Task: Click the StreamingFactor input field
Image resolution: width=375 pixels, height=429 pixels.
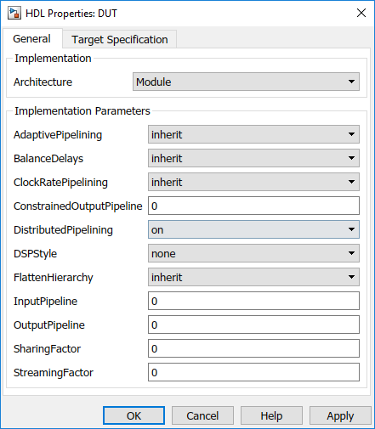Action: 254,372
